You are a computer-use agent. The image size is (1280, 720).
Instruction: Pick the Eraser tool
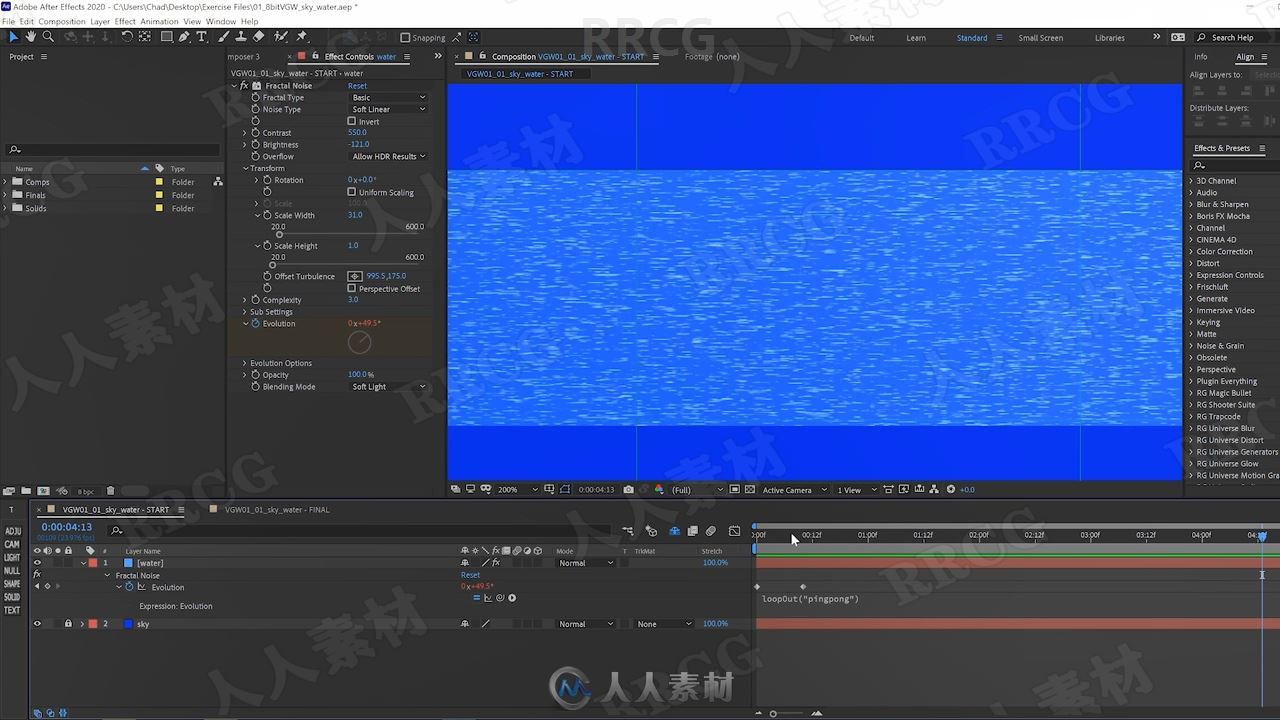pyautogui.click(x=259, y=37)
